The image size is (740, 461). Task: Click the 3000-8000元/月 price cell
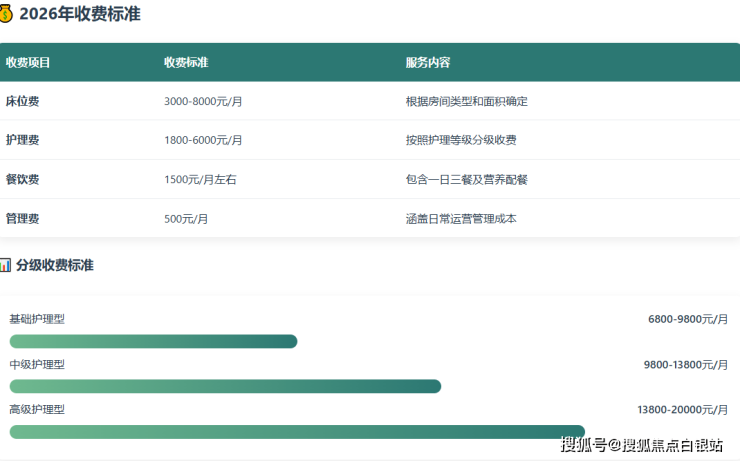(203, 101)
